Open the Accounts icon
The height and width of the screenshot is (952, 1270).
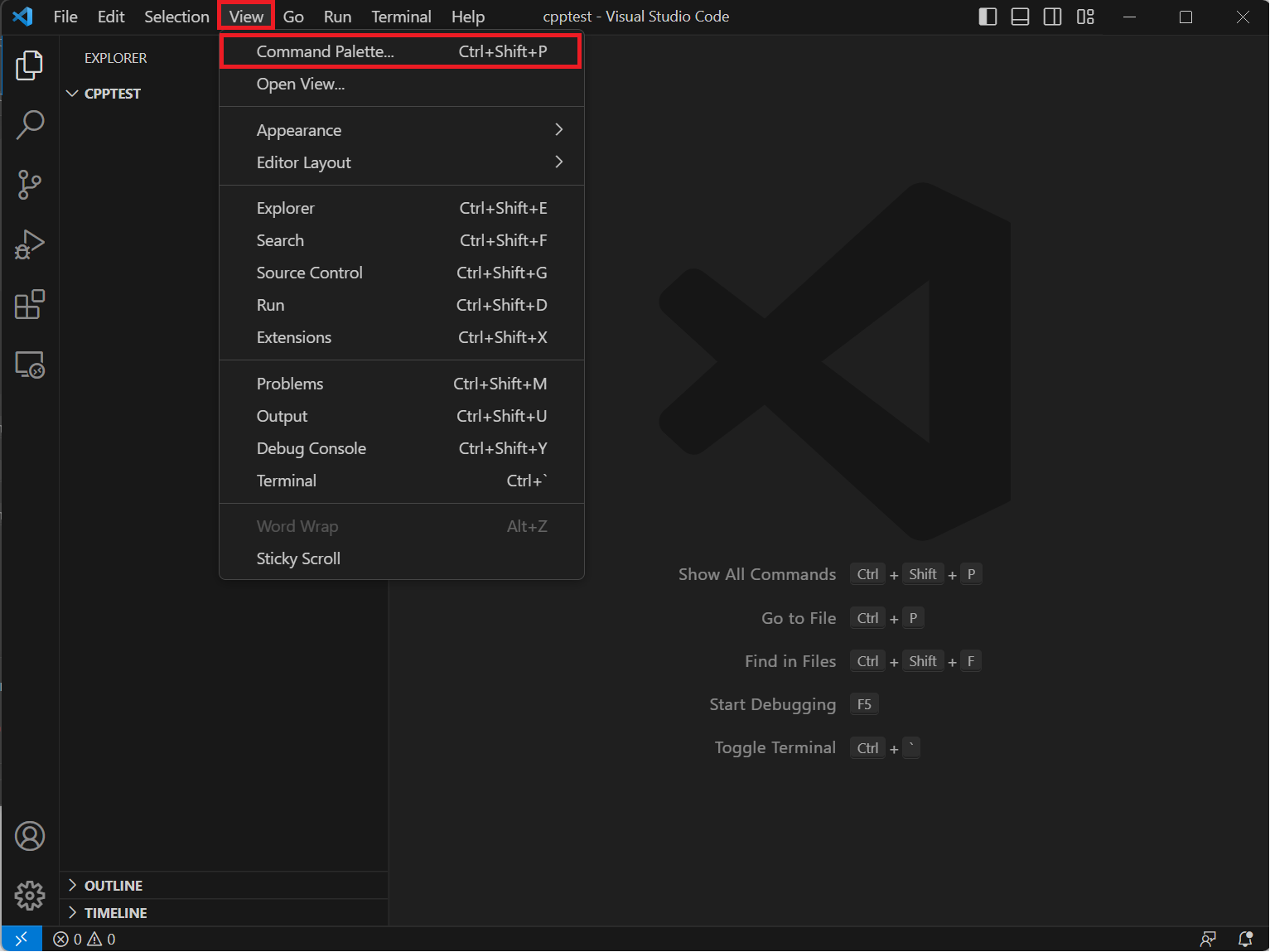point(30,836)
